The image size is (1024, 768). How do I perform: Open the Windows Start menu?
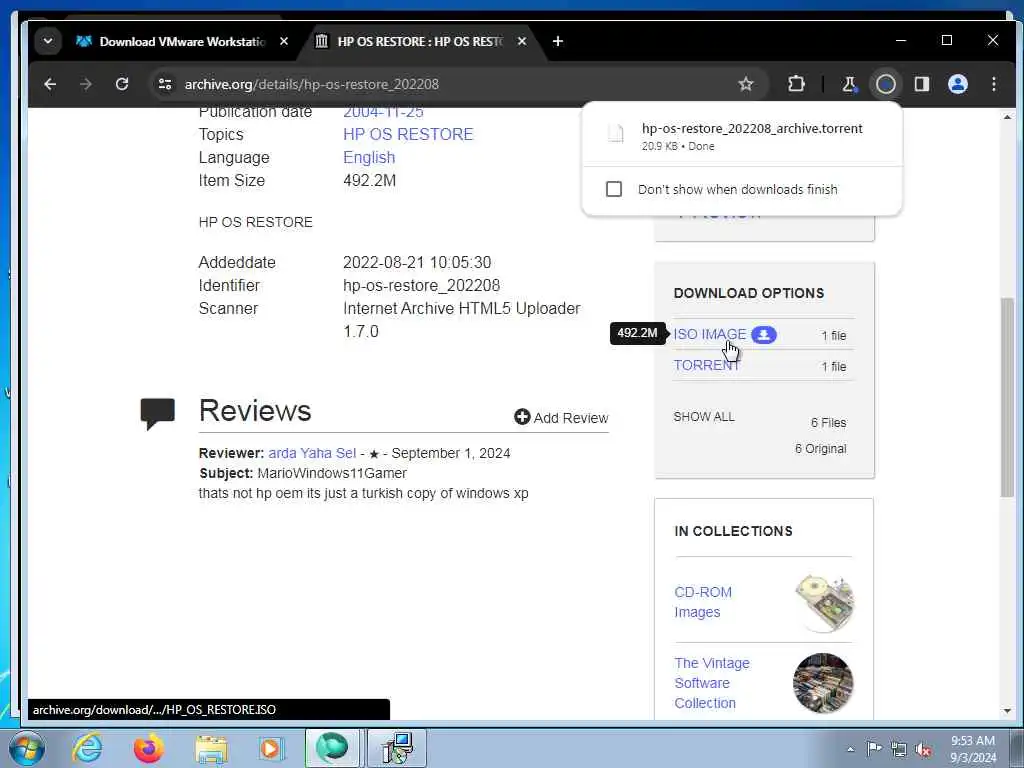click(x=25, y=748)
